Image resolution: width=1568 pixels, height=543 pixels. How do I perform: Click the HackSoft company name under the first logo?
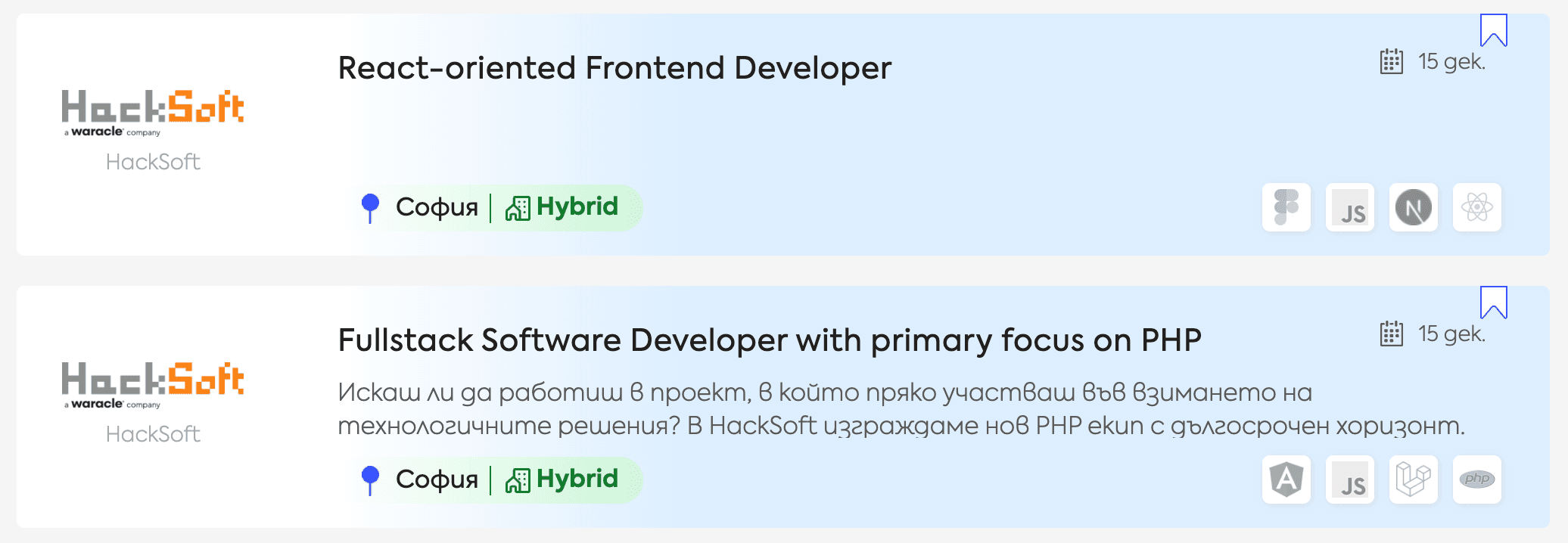point(153,162)
